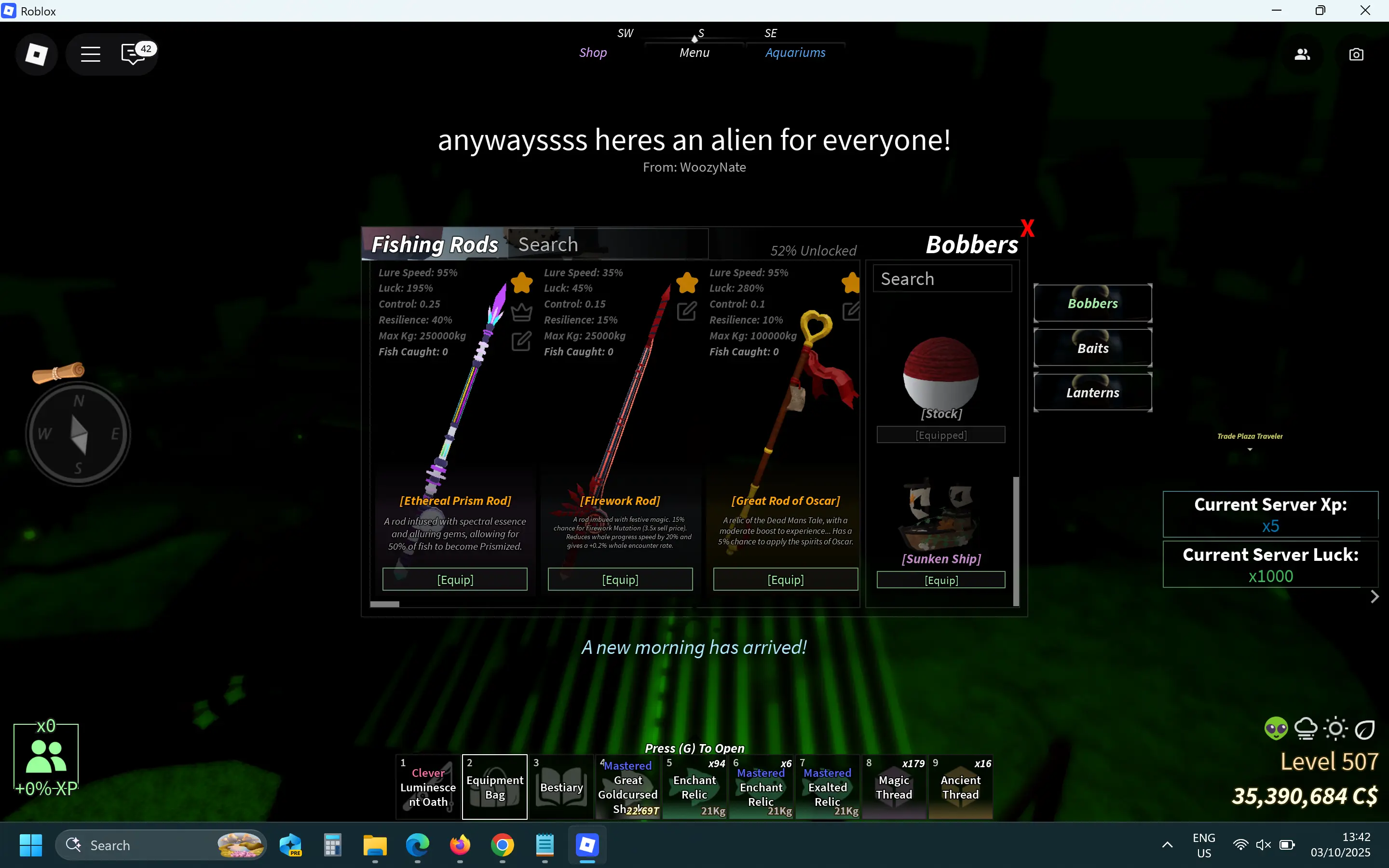Open the players list icon
Image resolution: width=1389 pixels, height=868 pixels.
tap(1302, 54)
